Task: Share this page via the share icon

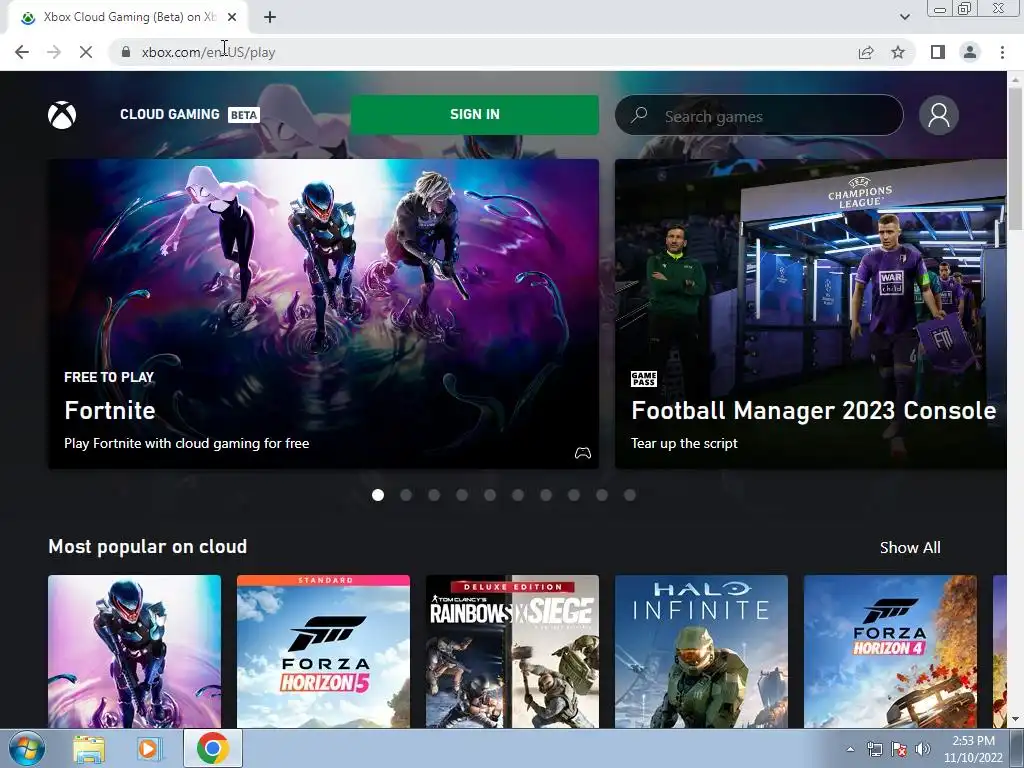Action: pos(866,52)
